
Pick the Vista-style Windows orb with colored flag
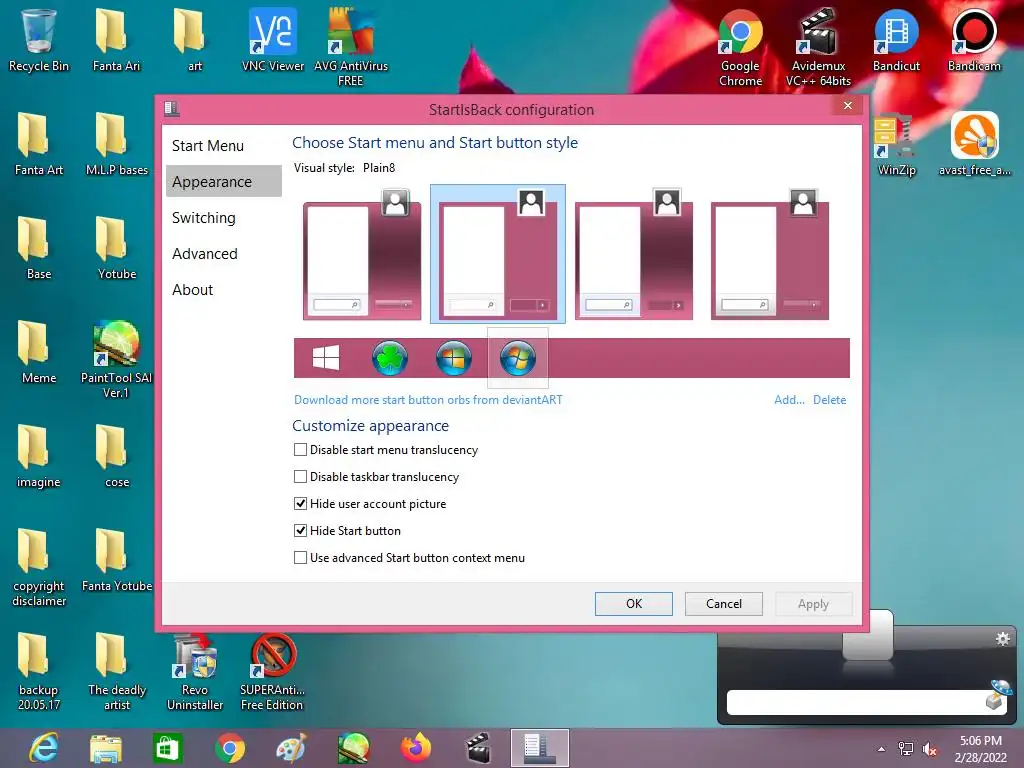click(454, 358)
